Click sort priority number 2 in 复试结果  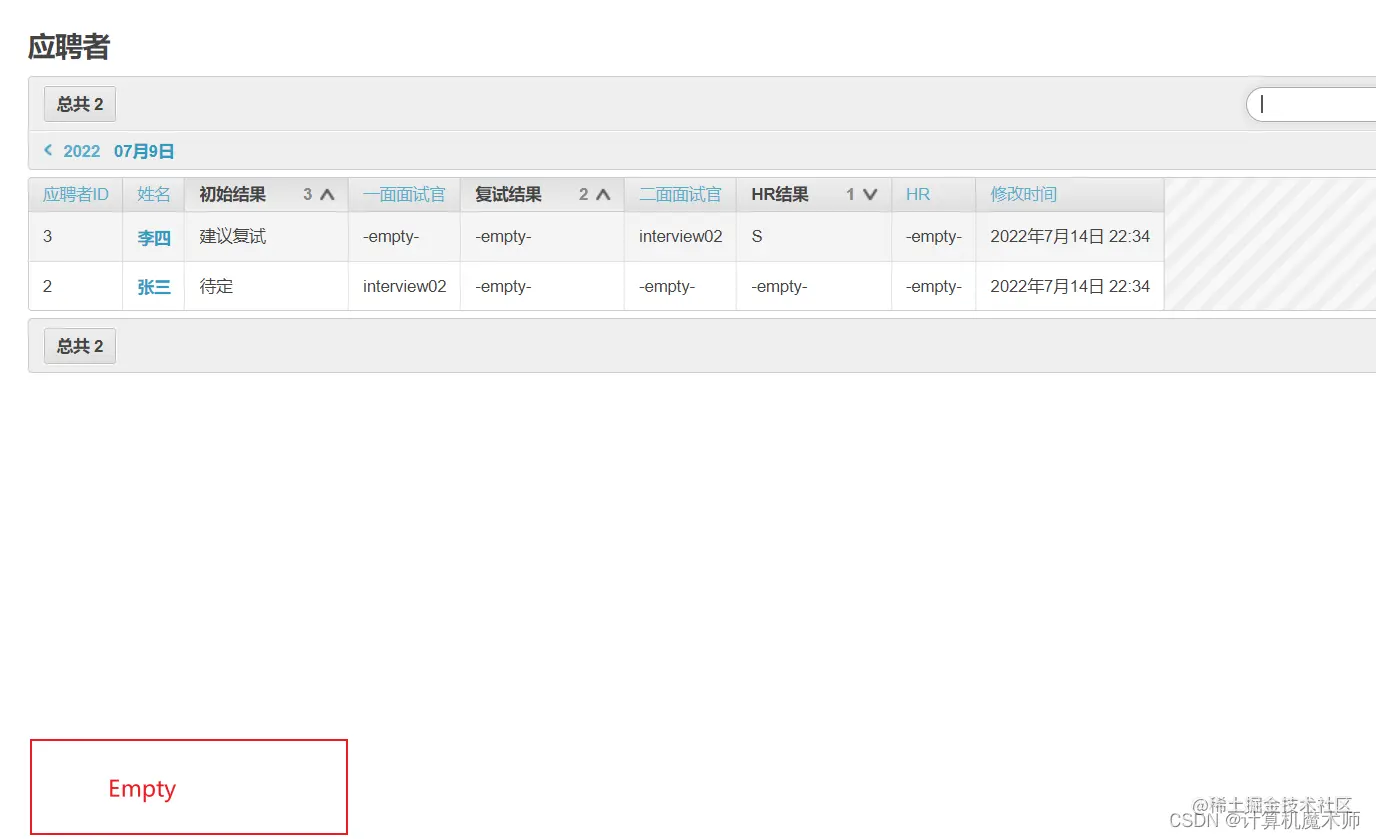tap(584, 195)
